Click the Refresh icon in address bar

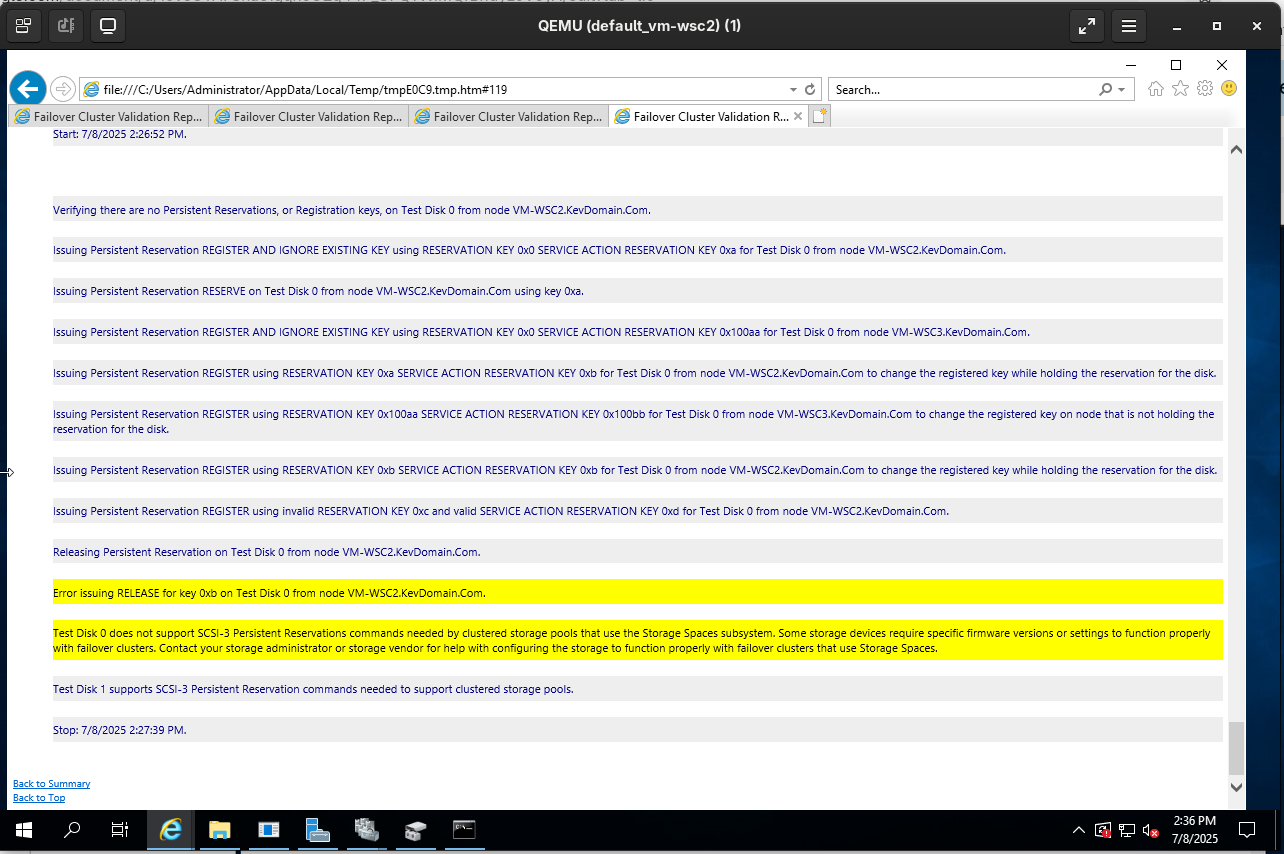pyautogui.click(x=810, y=89)
